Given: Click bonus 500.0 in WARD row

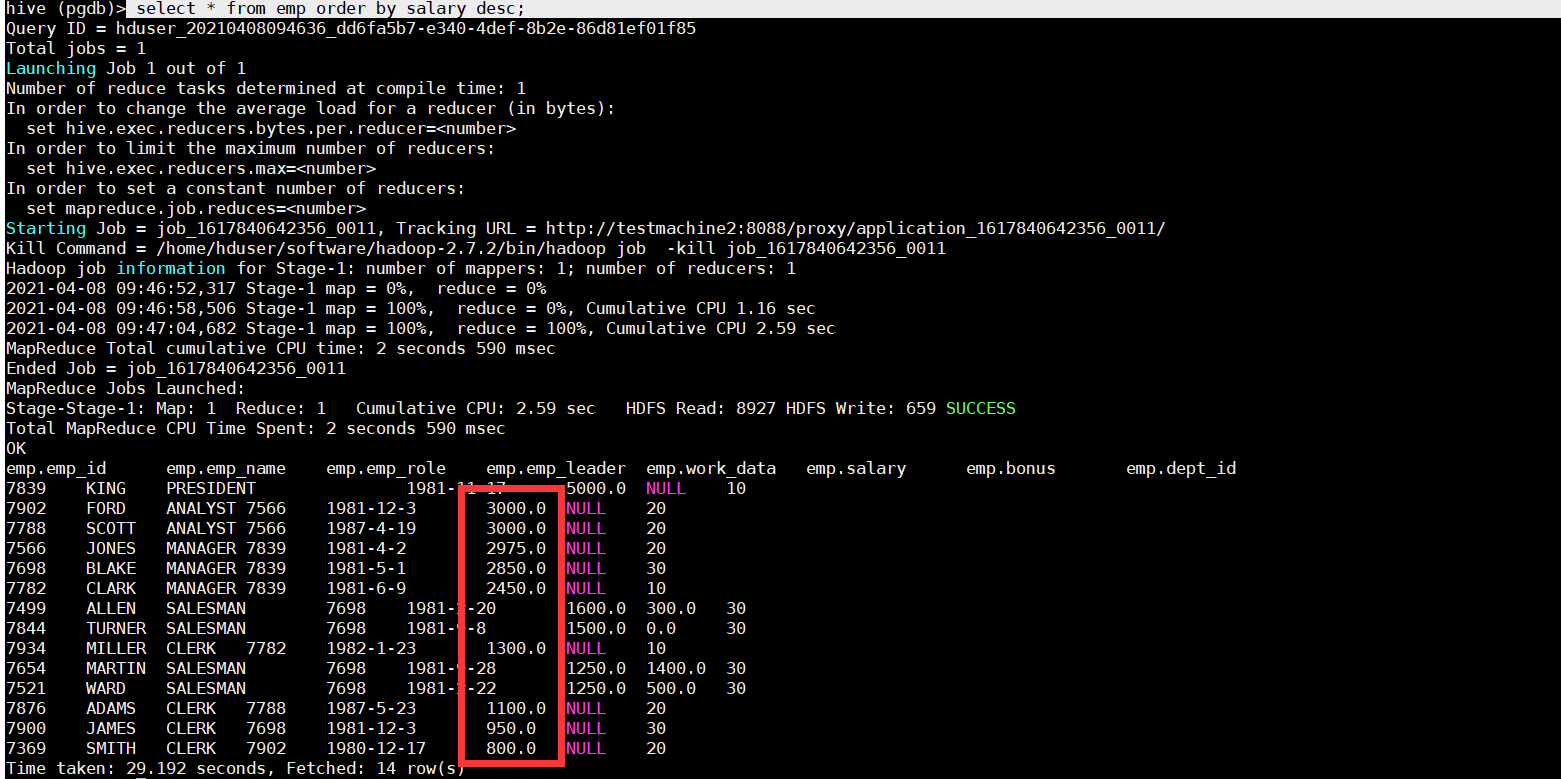Looking at the screenshot, I should click(x=671, y=688).
